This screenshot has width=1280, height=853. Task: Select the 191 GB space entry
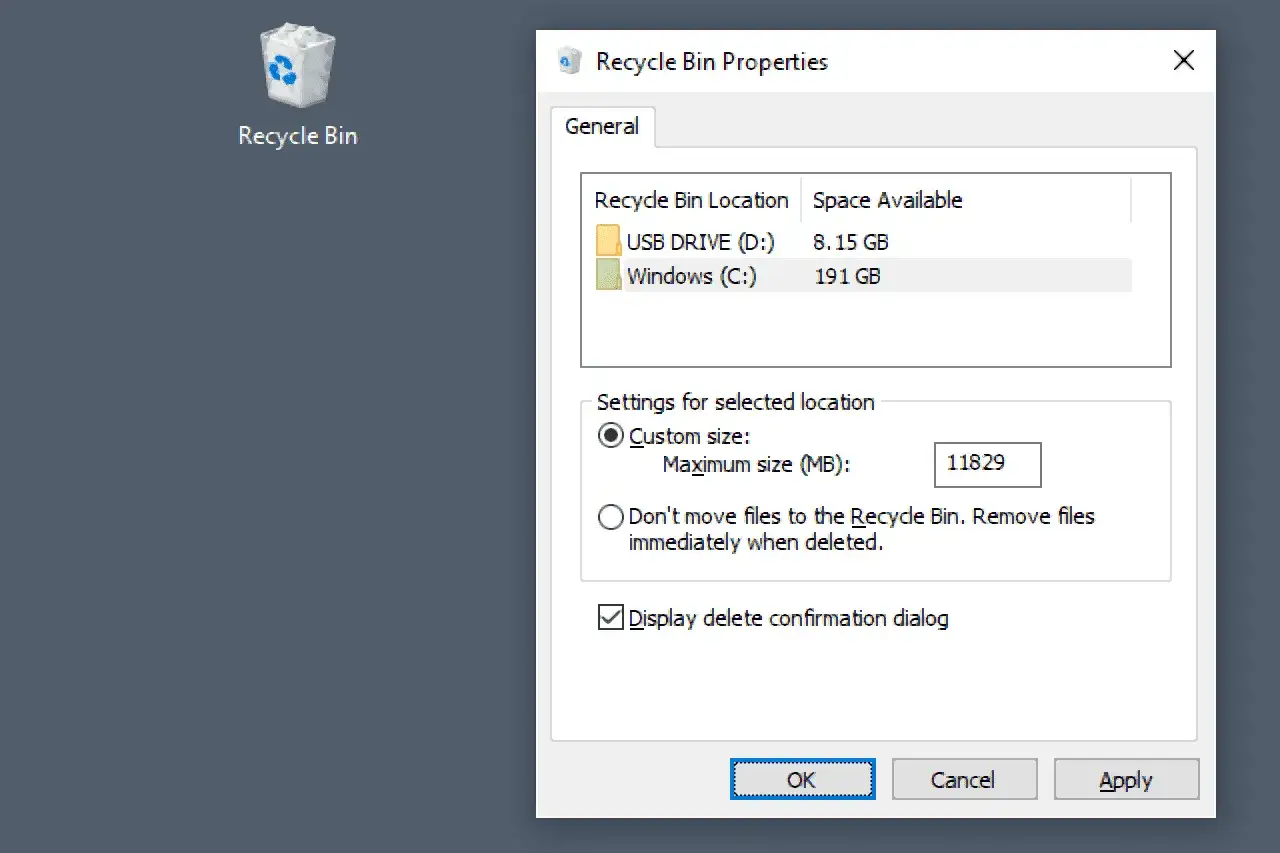[x=847, y=275]
